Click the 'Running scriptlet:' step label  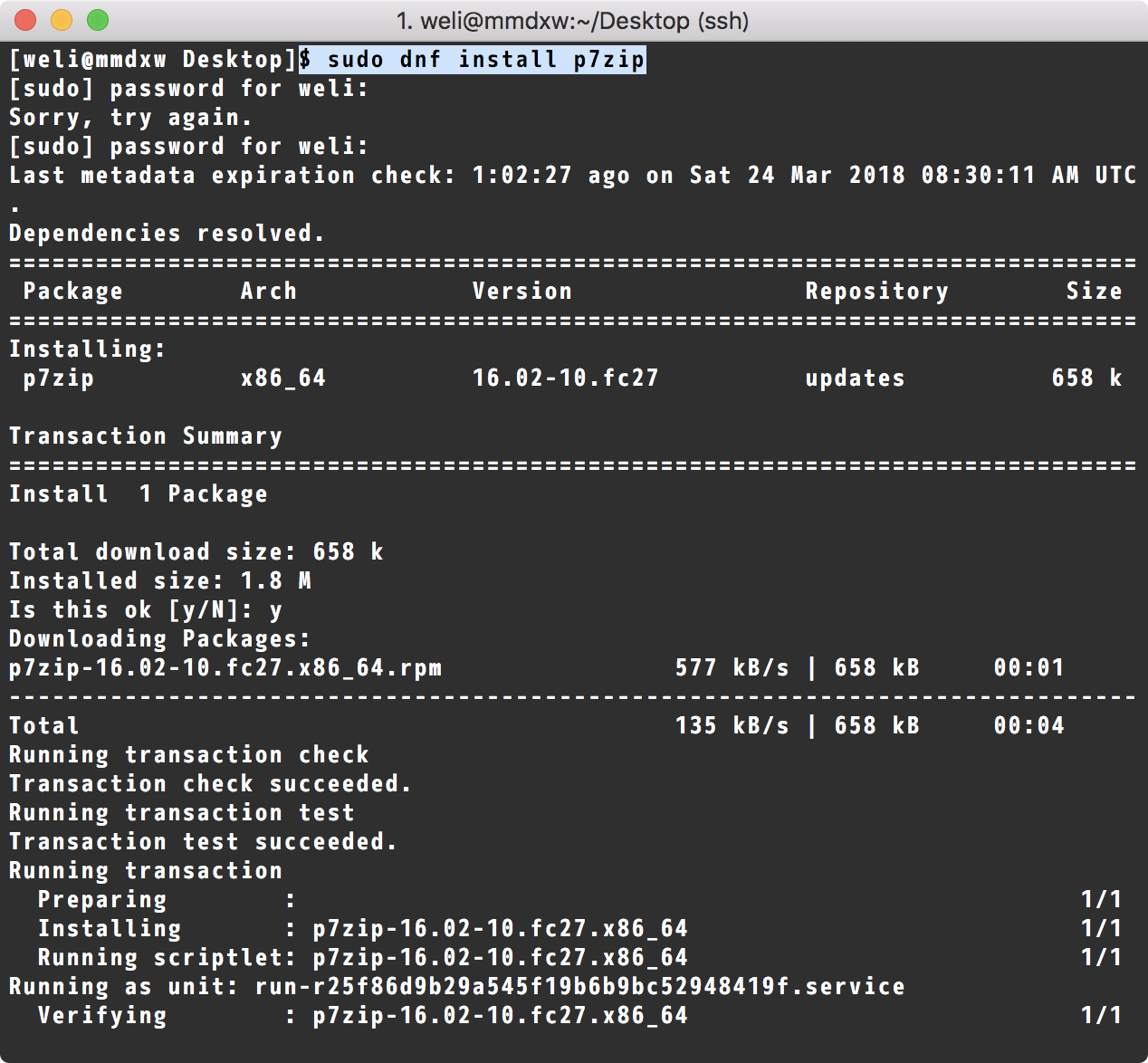click(x=167, y=958)
